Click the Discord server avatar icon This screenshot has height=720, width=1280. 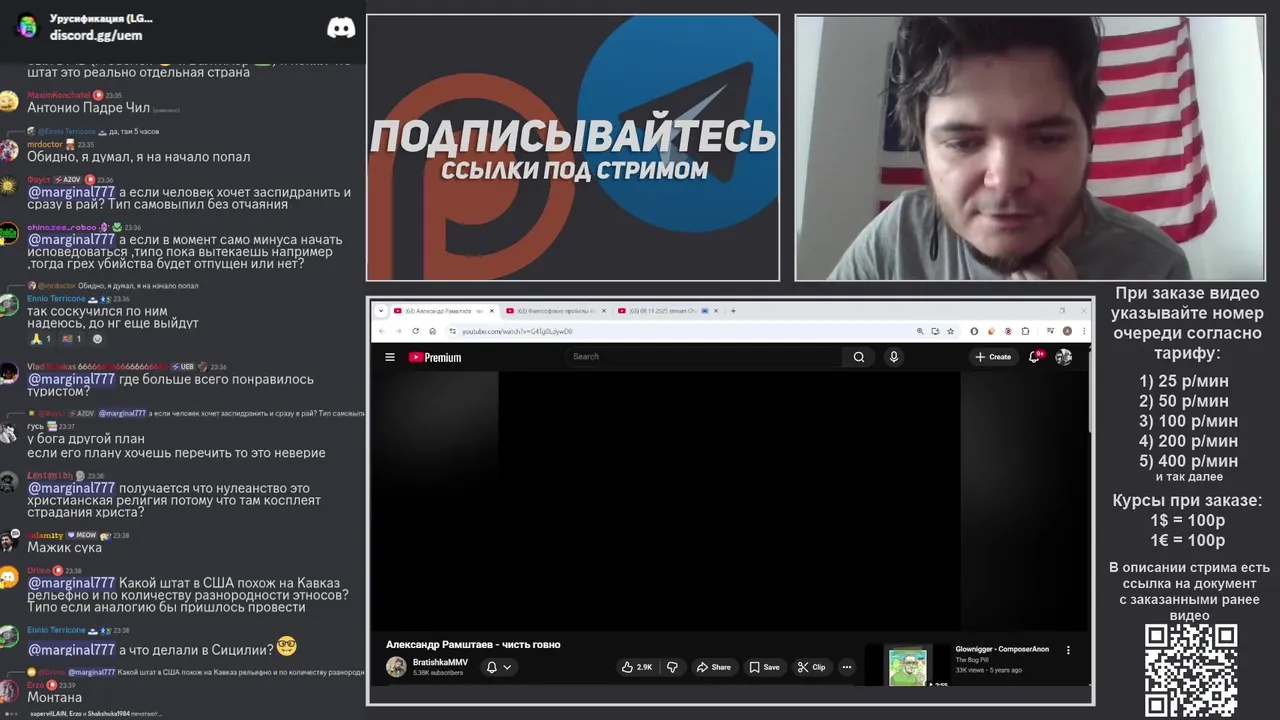tap(27, 26)
